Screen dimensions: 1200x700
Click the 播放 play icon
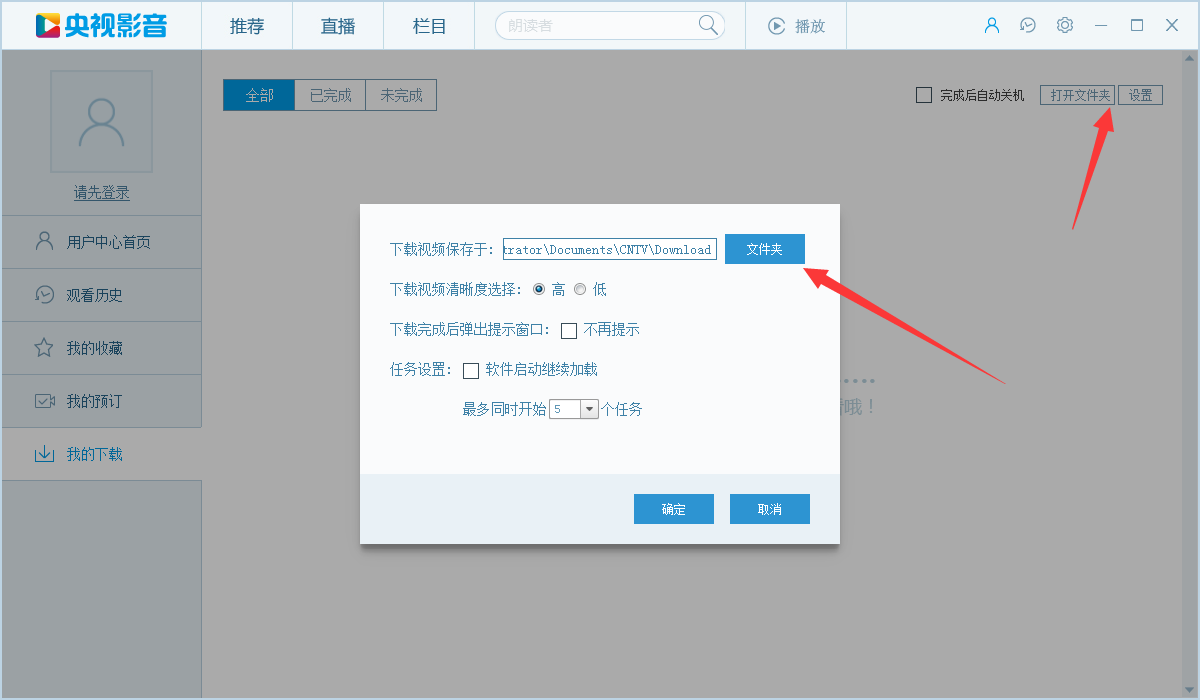pos(778,25)
